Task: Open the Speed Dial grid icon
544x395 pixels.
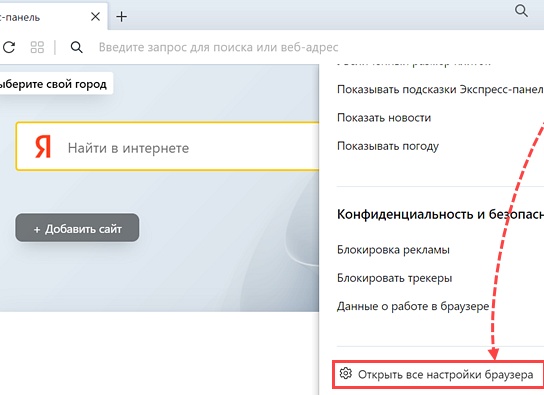Action: click(x=37, y=47)
